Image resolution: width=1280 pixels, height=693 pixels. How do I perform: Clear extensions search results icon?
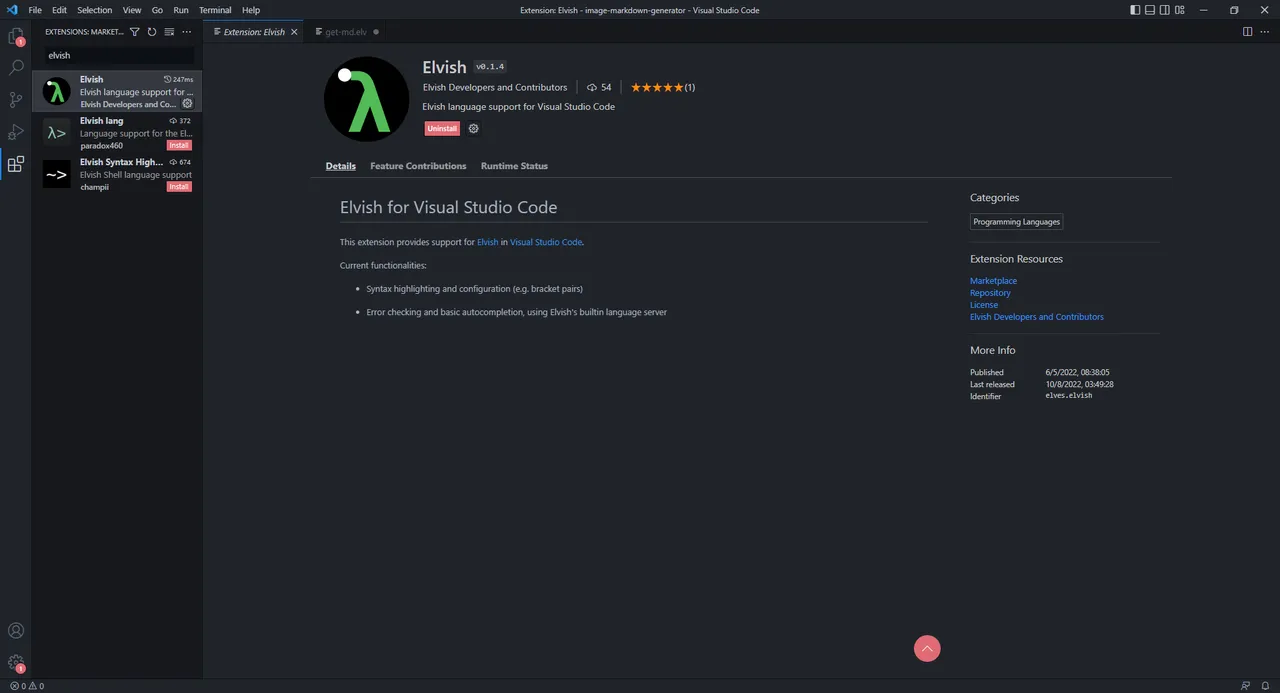[x=169, y=32]
